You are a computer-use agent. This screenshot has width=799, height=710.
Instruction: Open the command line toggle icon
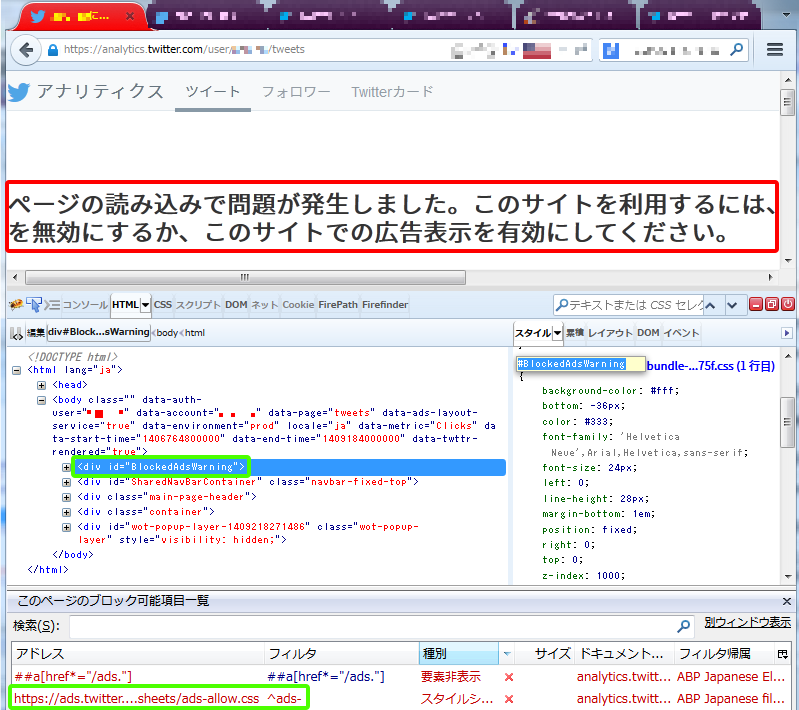52,305
